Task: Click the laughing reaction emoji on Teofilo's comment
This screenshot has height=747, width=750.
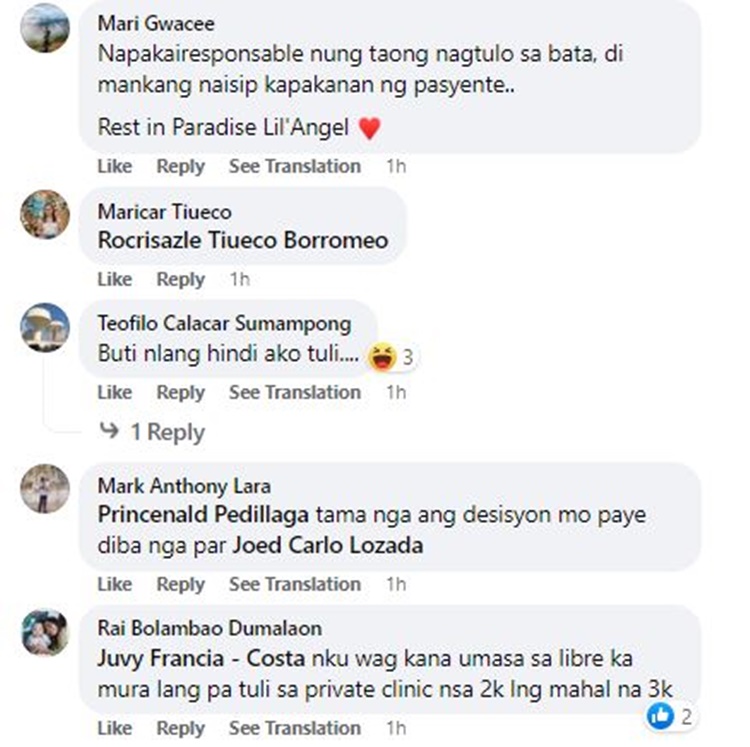Action: coord(382,357)
